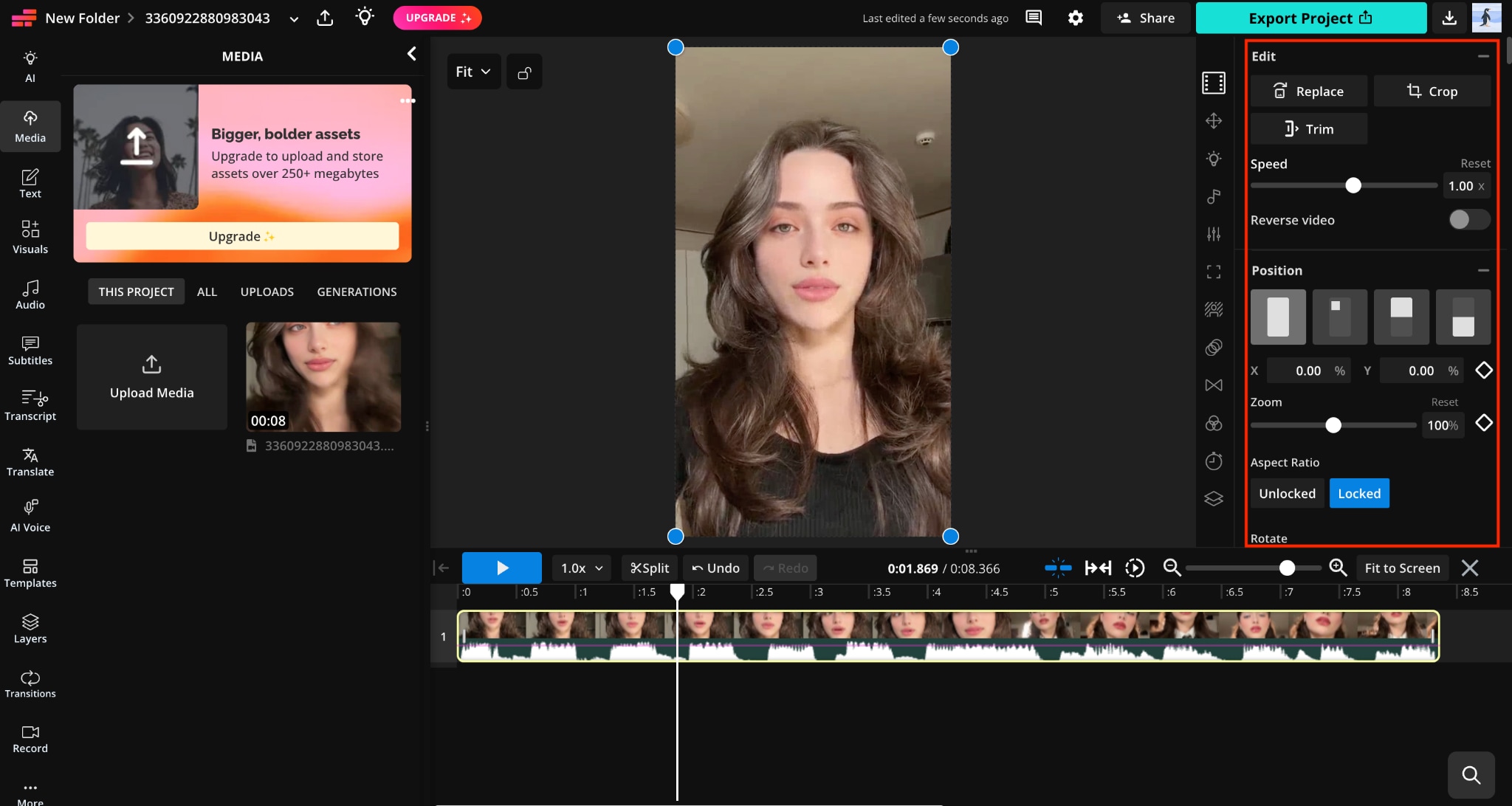Open the Audio sidebar panel

point(30,294)
